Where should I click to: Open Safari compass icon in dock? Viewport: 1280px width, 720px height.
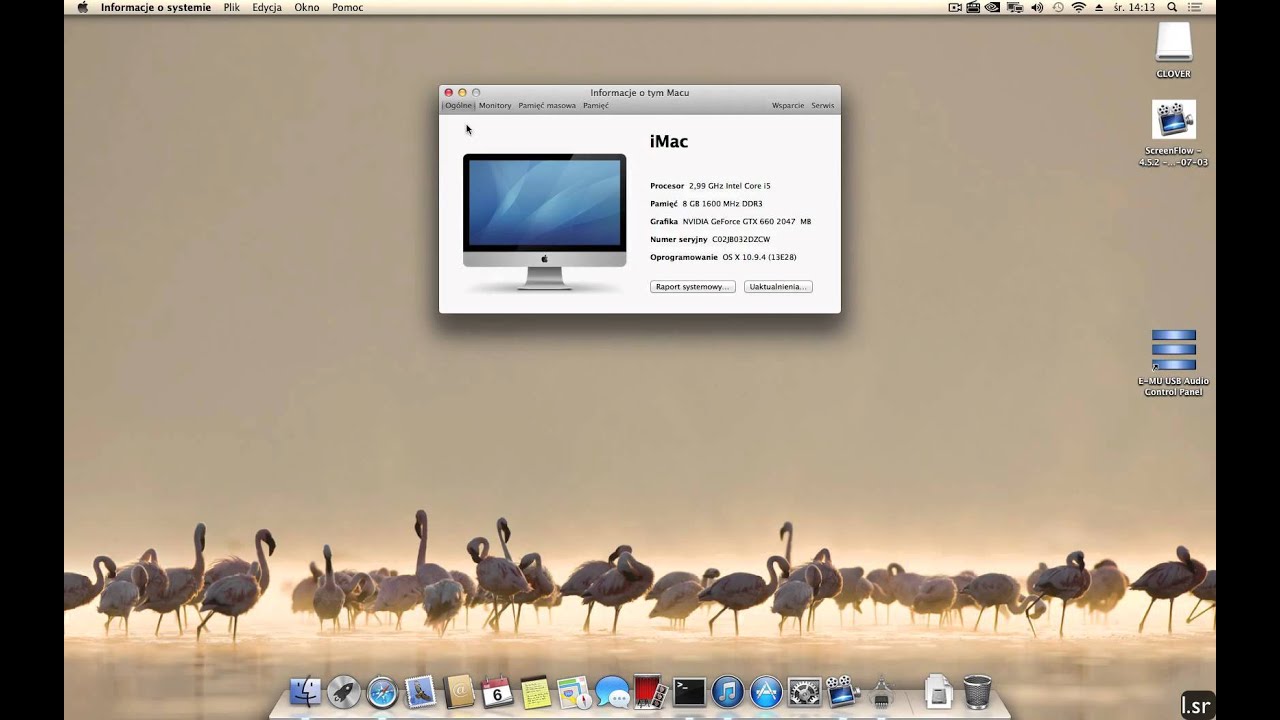click(382, 691)
